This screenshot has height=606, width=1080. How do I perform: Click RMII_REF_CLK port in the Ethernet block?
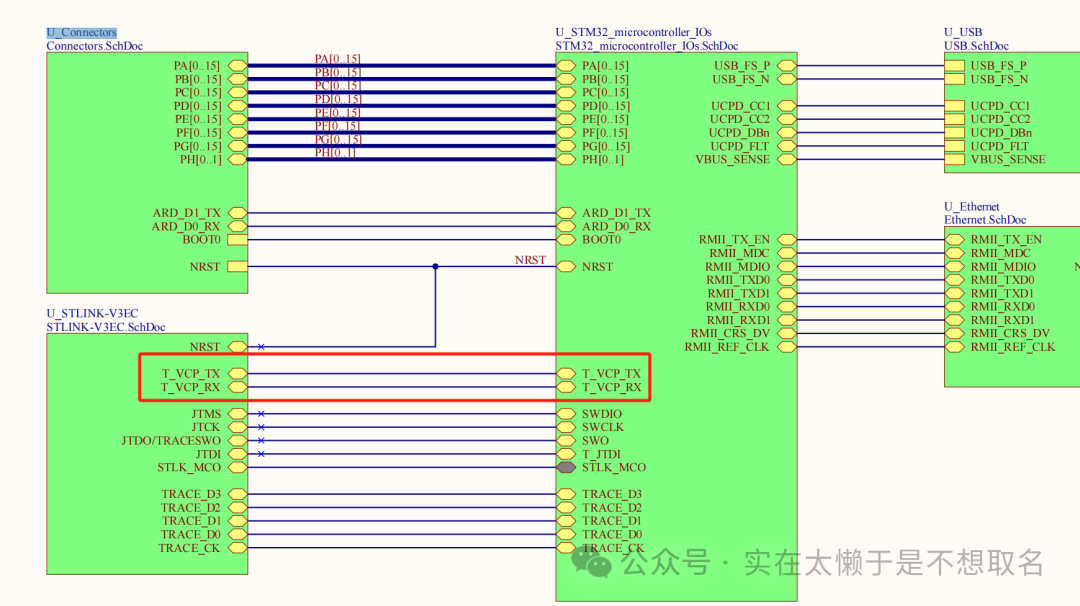coord(958,347)
